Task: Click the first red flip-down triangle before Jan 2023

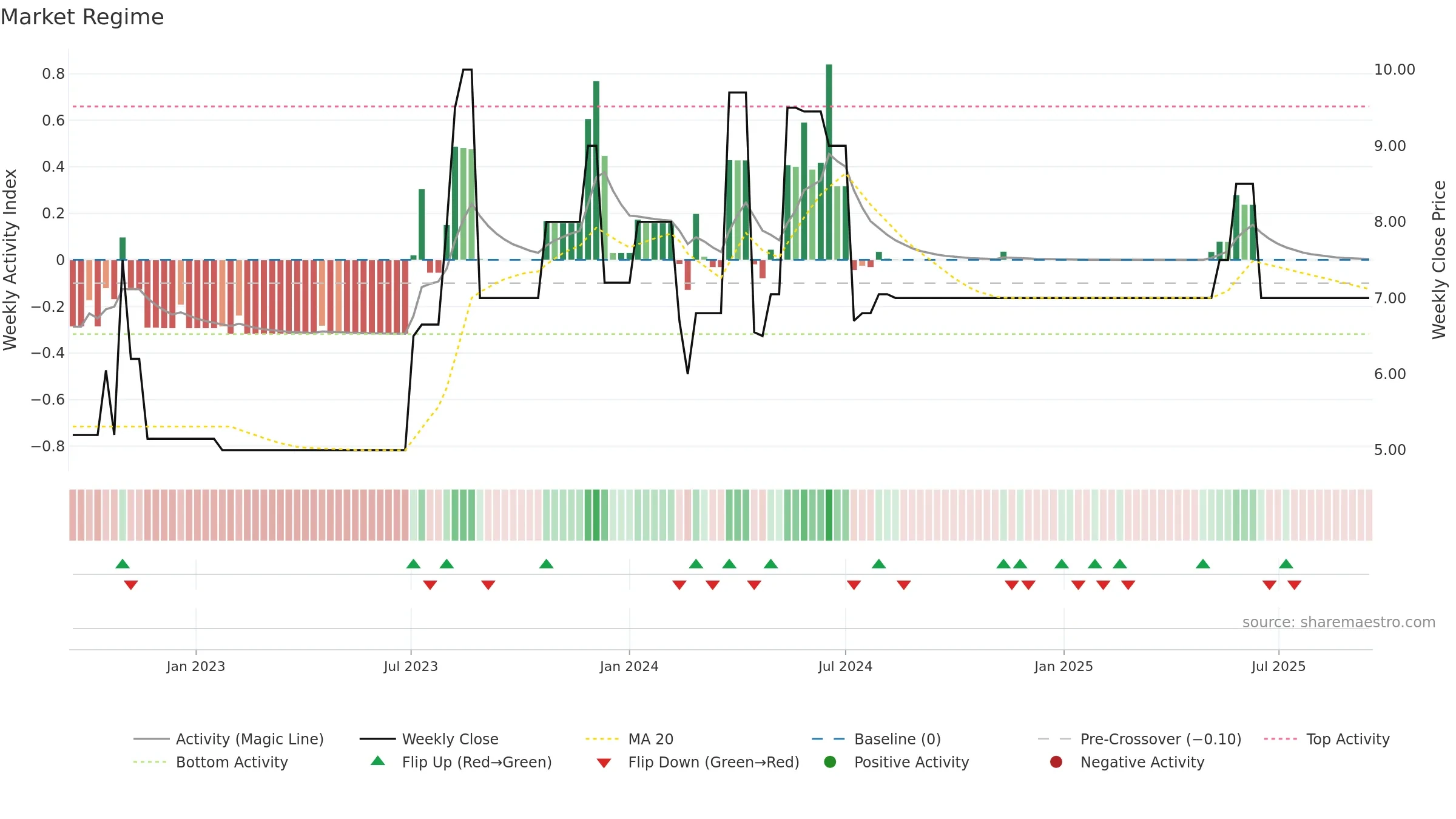Action: [131, 585]
